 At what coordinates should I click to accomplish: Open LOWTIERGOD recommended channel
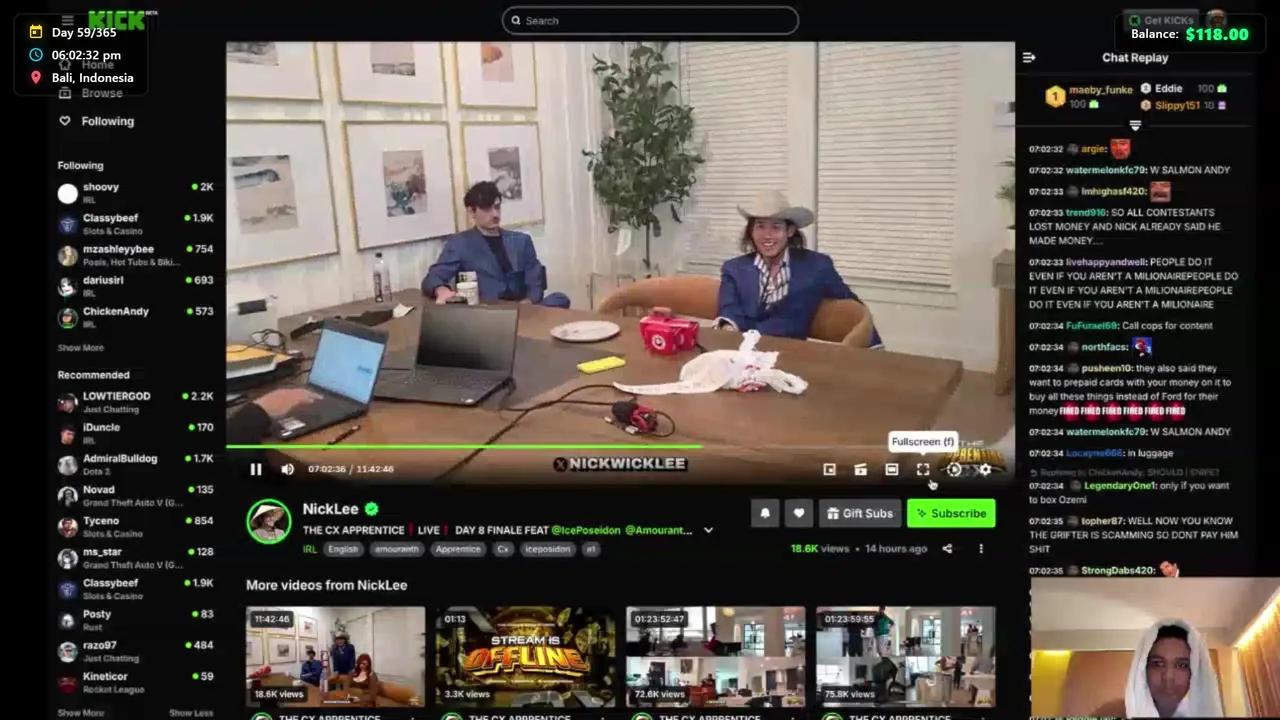point(135,402)
